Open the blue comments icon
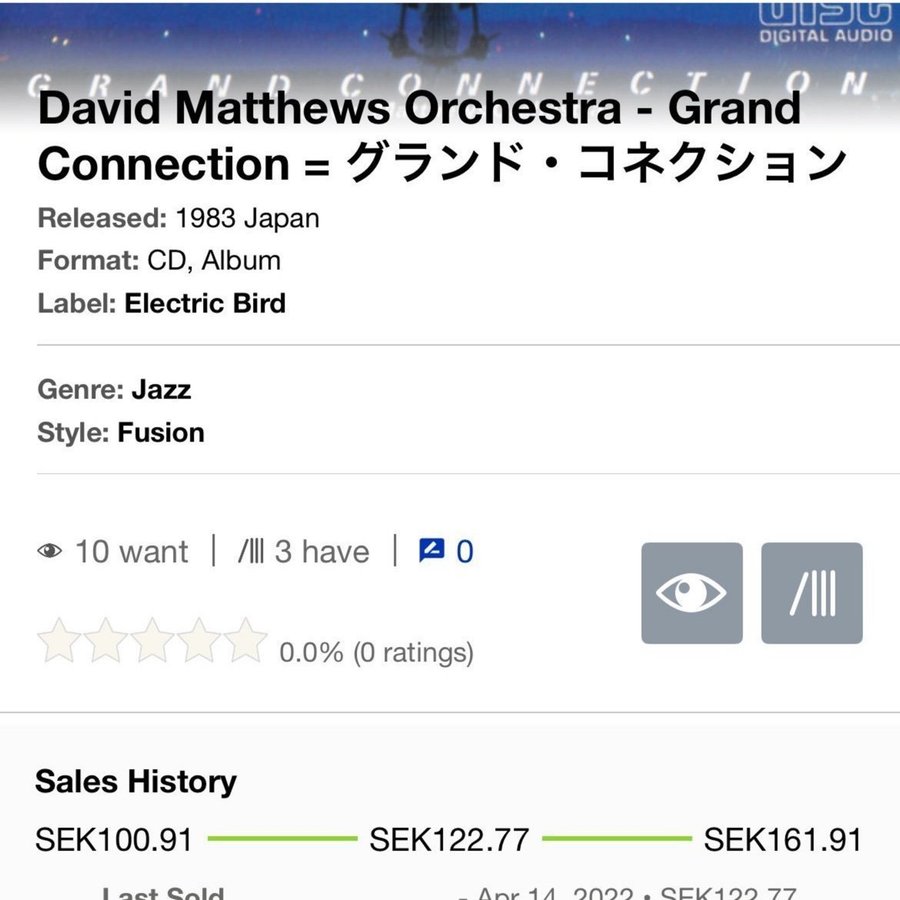Image resolution: width=900 pixels, height=900 pixels. (432, 550)
